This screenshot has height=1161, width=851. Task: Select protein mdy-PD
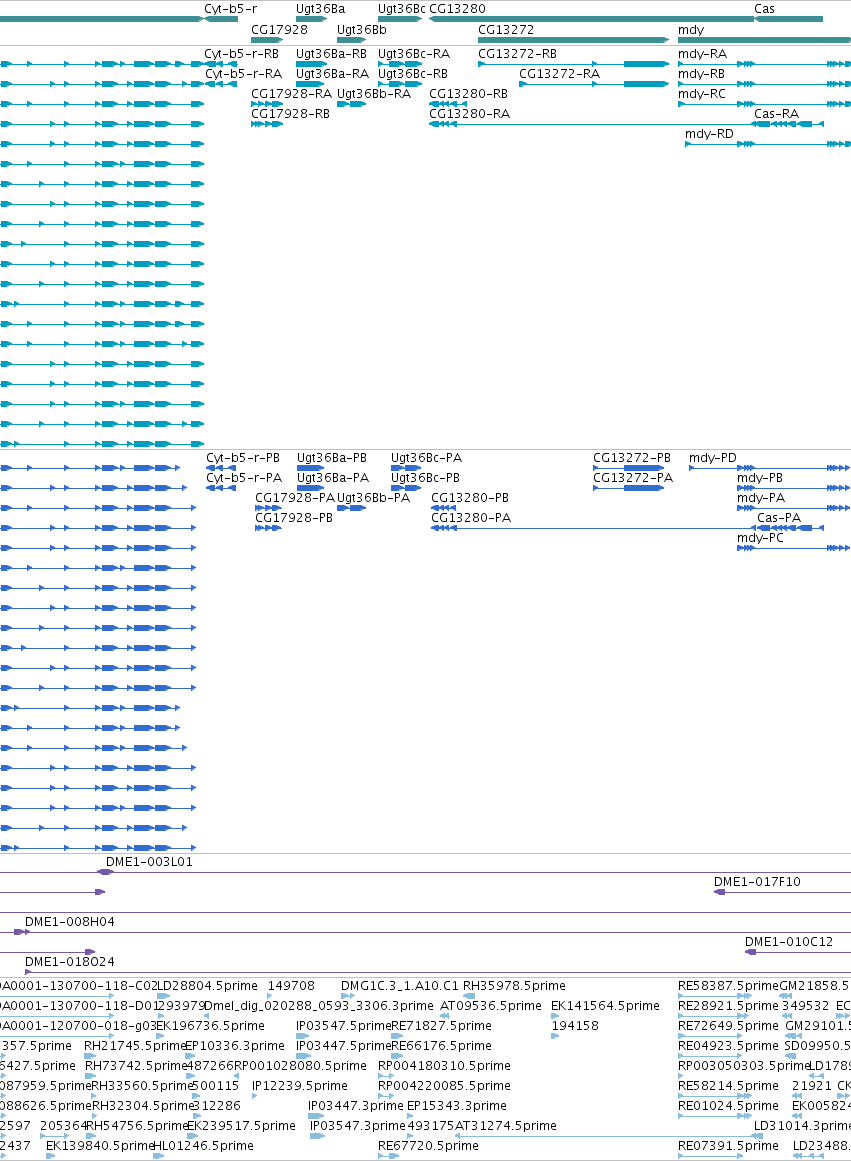click(x=712, y=458)
